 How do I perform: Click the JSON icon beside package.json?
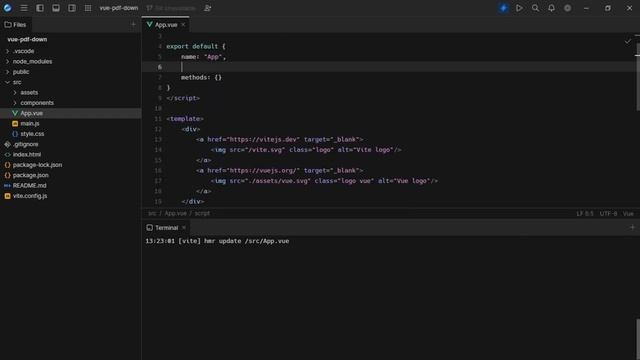[7, 176]
